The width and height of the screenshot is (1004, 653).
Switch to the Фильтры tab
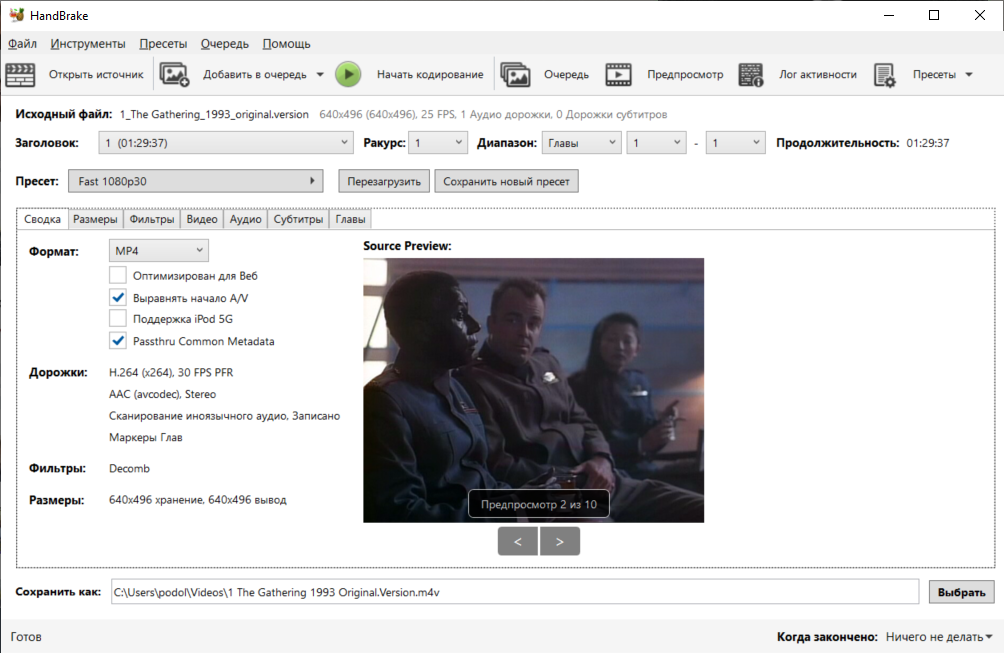coord(152,219)
